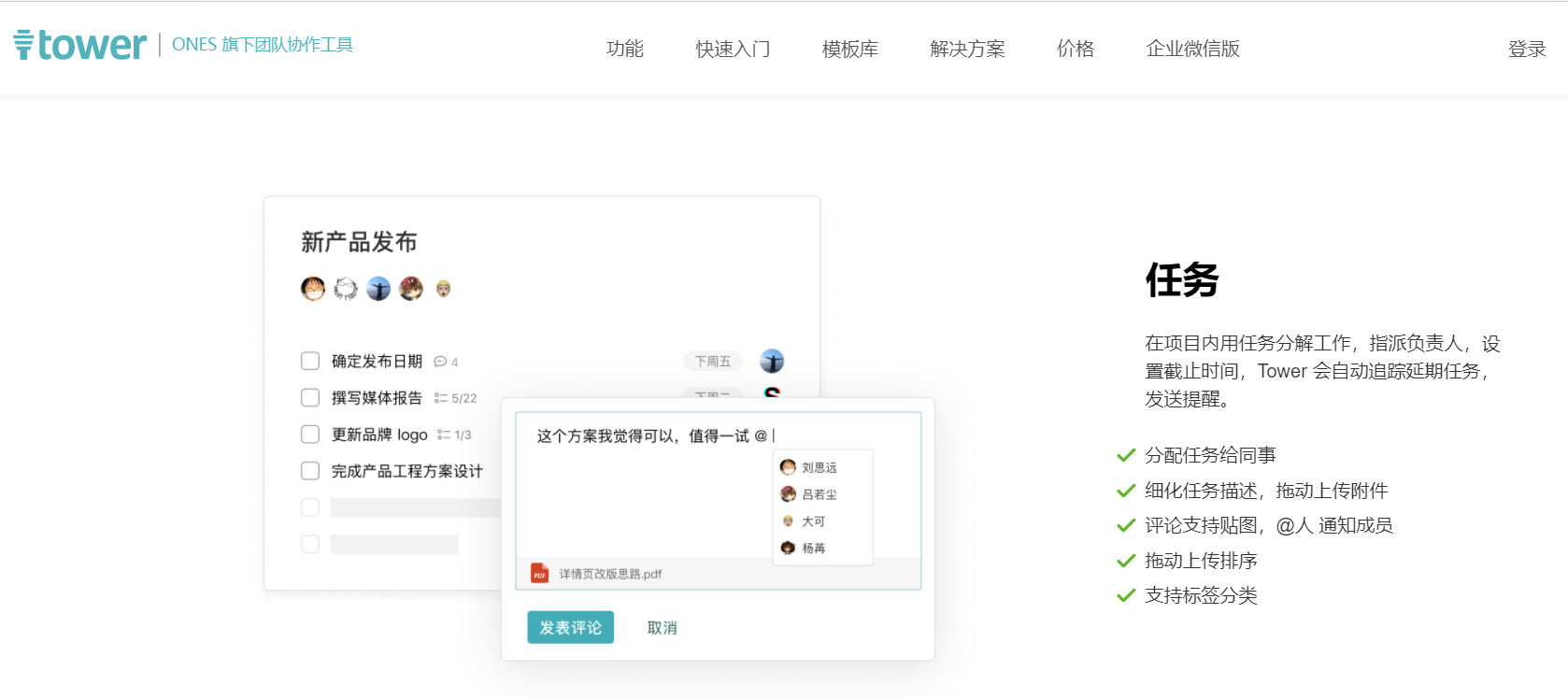Click subtask icon showing 5/22
Viewport: 1568px width, 699px height.
(440, 398)
